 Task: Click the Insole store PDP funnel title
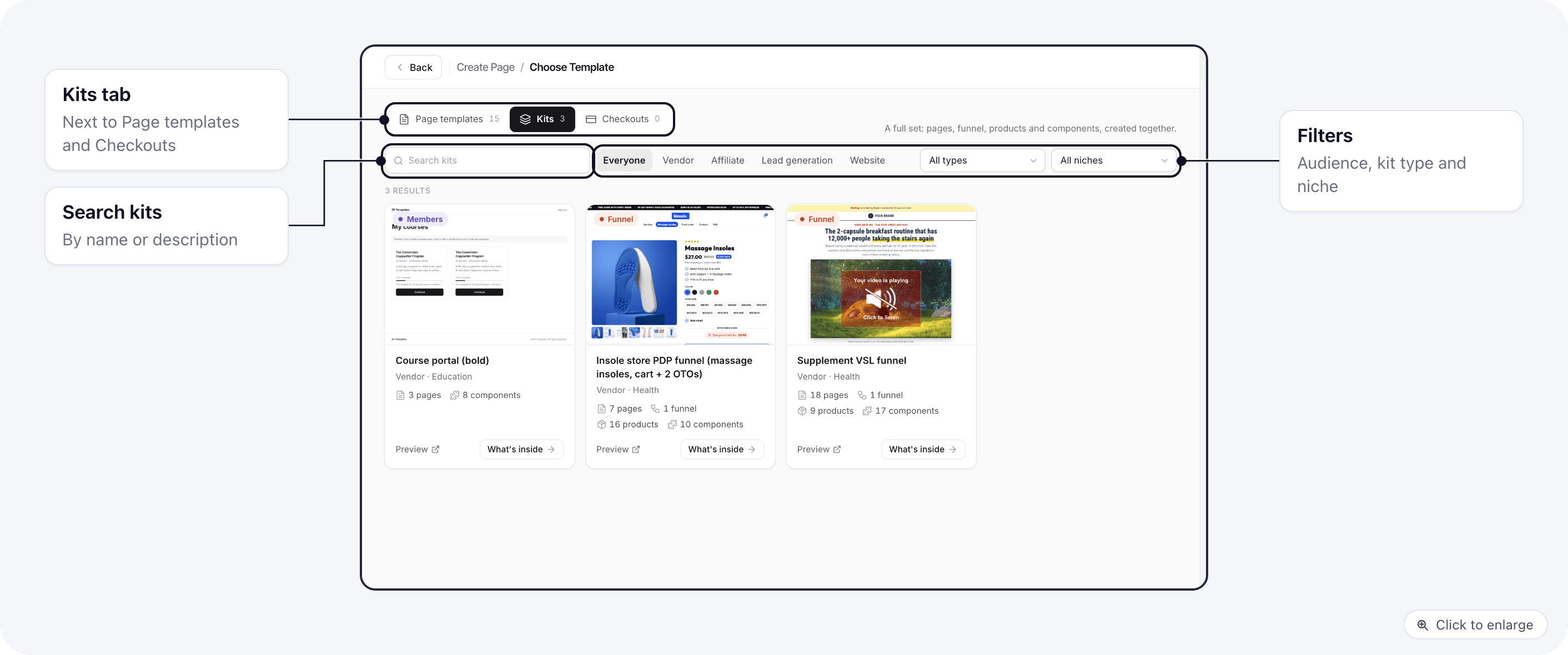pyautogui.click(x=674, y=367)
